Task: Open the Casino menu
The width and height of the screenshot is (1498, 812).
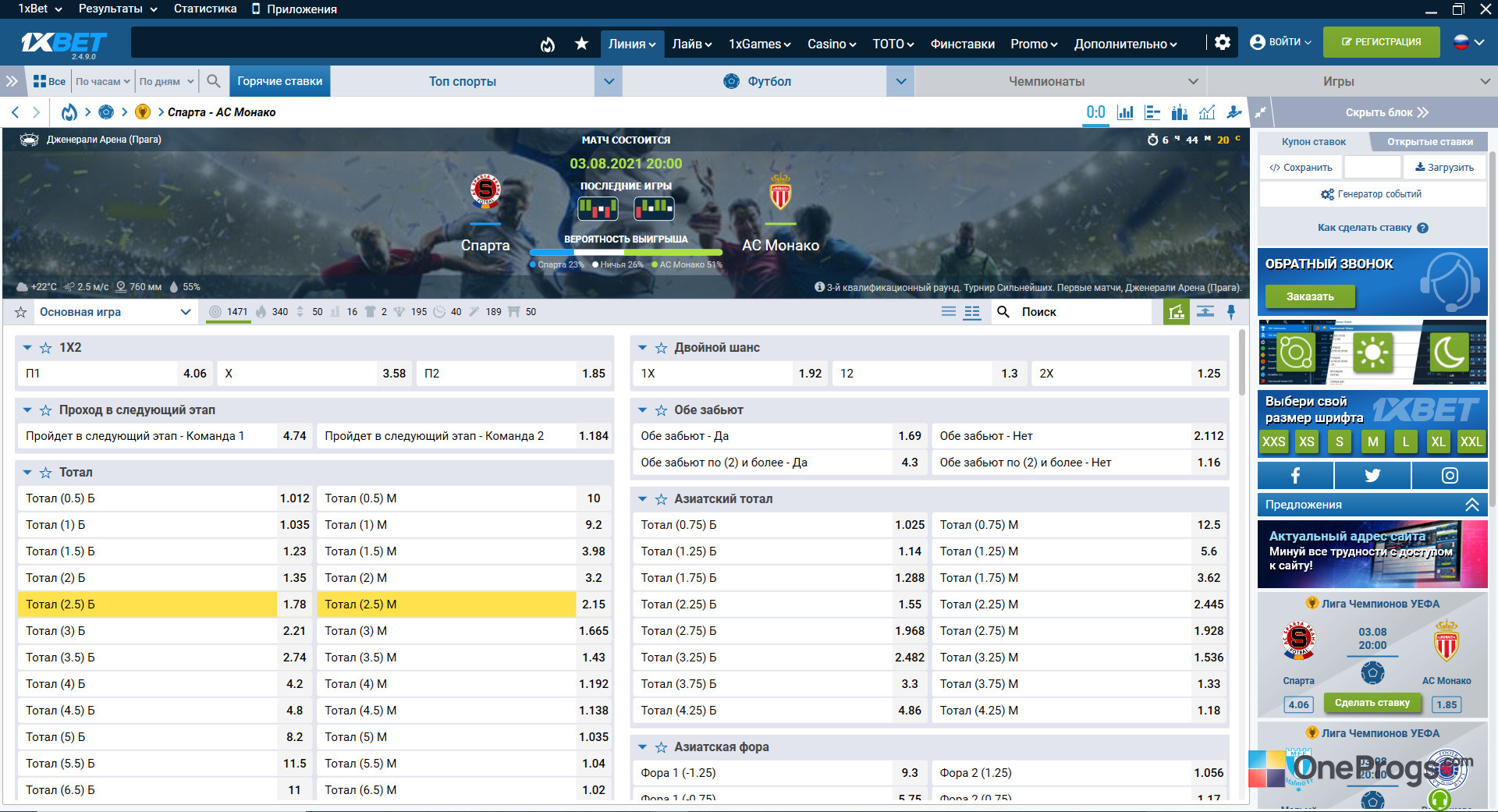Action: (832, 44)
